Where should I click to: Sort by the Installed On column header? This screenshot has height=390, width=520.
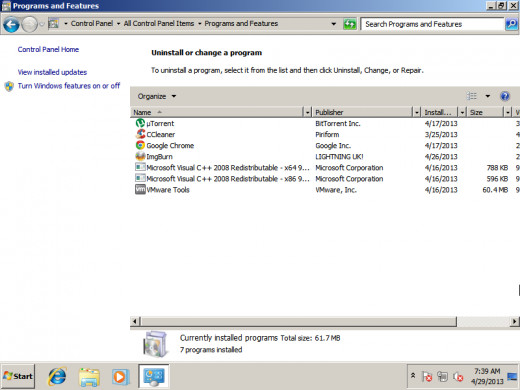tap(440, 112)
